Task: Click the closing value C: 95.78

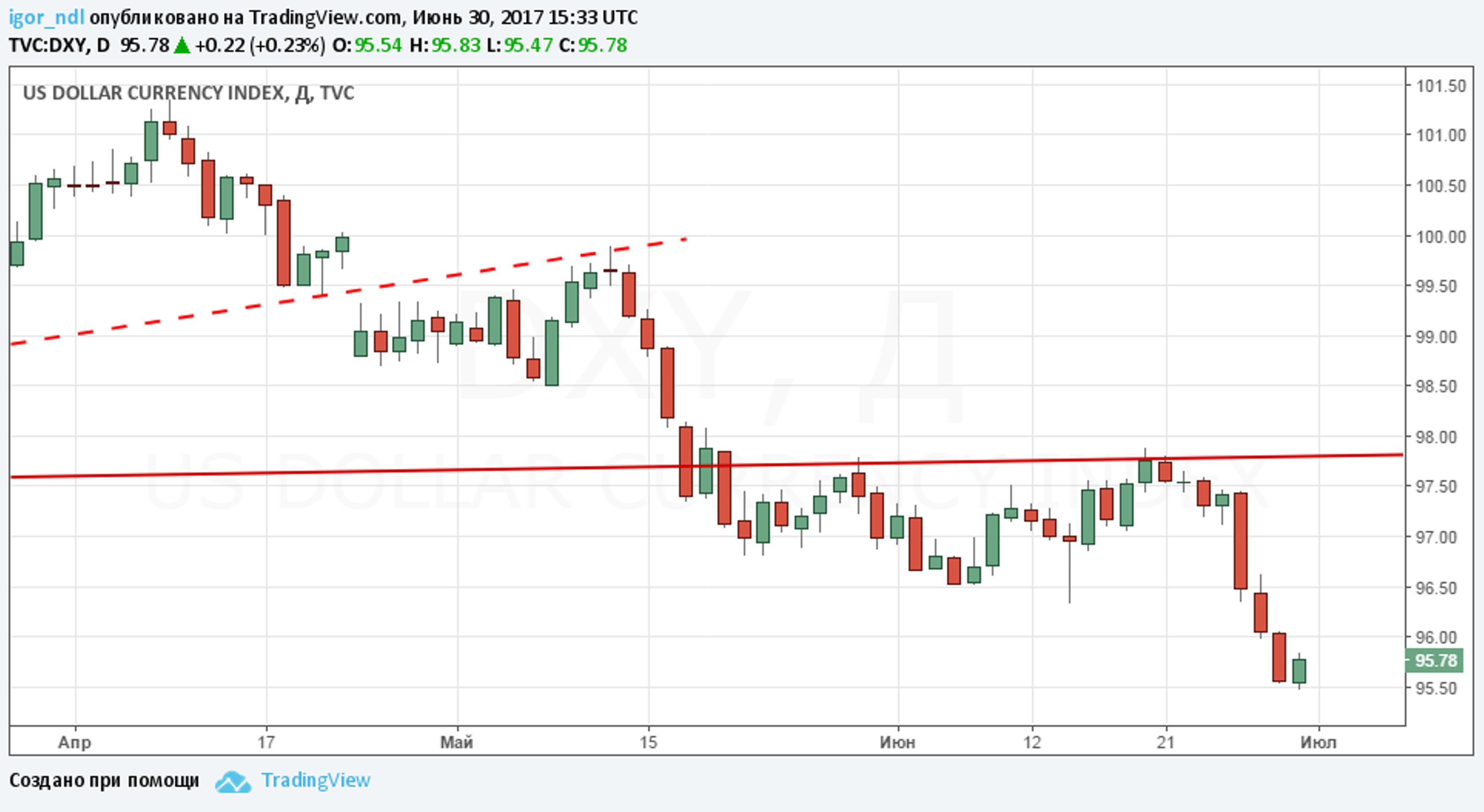Action: [602, 45]
